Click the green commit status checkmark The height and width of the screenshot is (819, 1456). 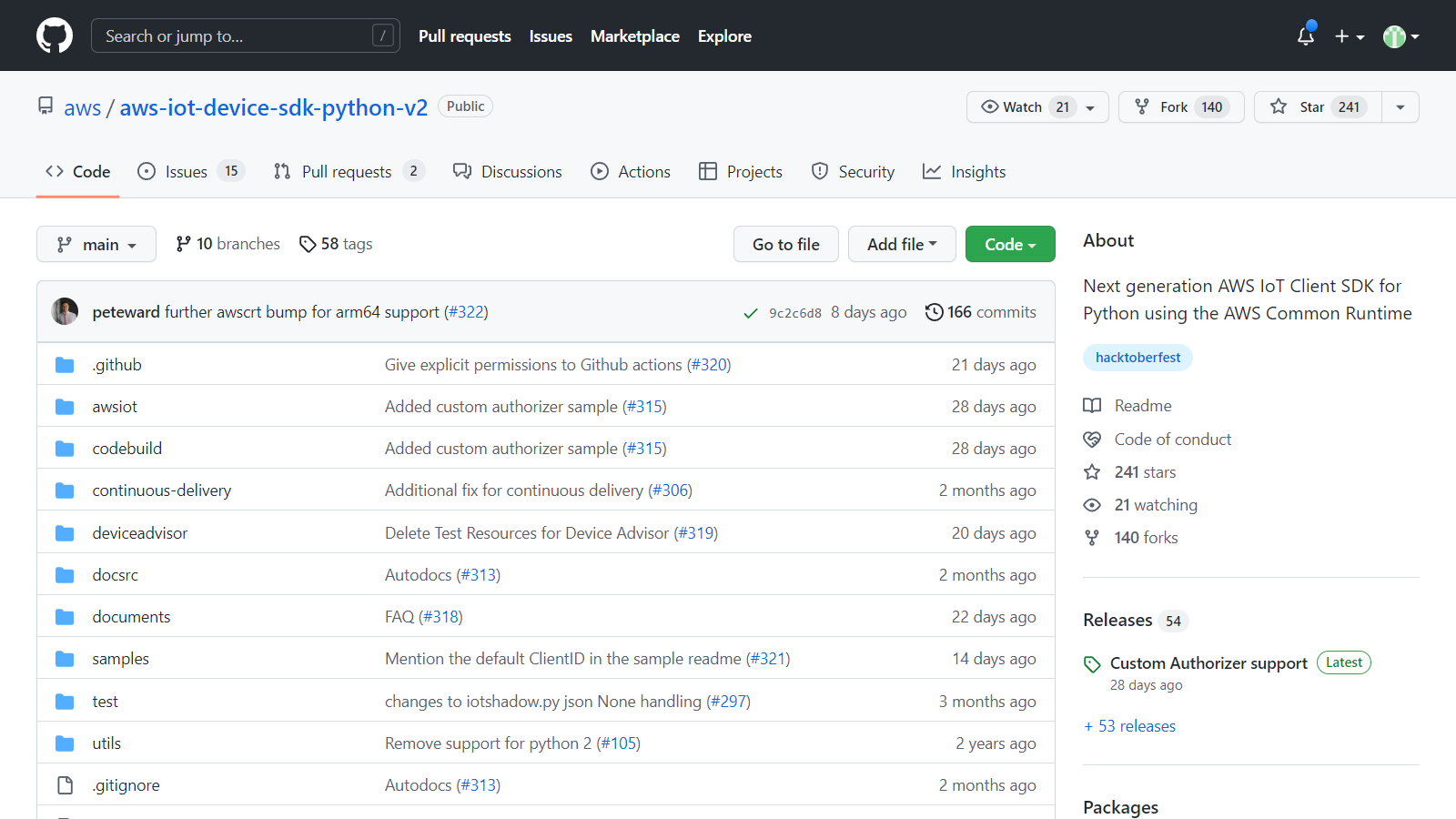pos(751,313)
